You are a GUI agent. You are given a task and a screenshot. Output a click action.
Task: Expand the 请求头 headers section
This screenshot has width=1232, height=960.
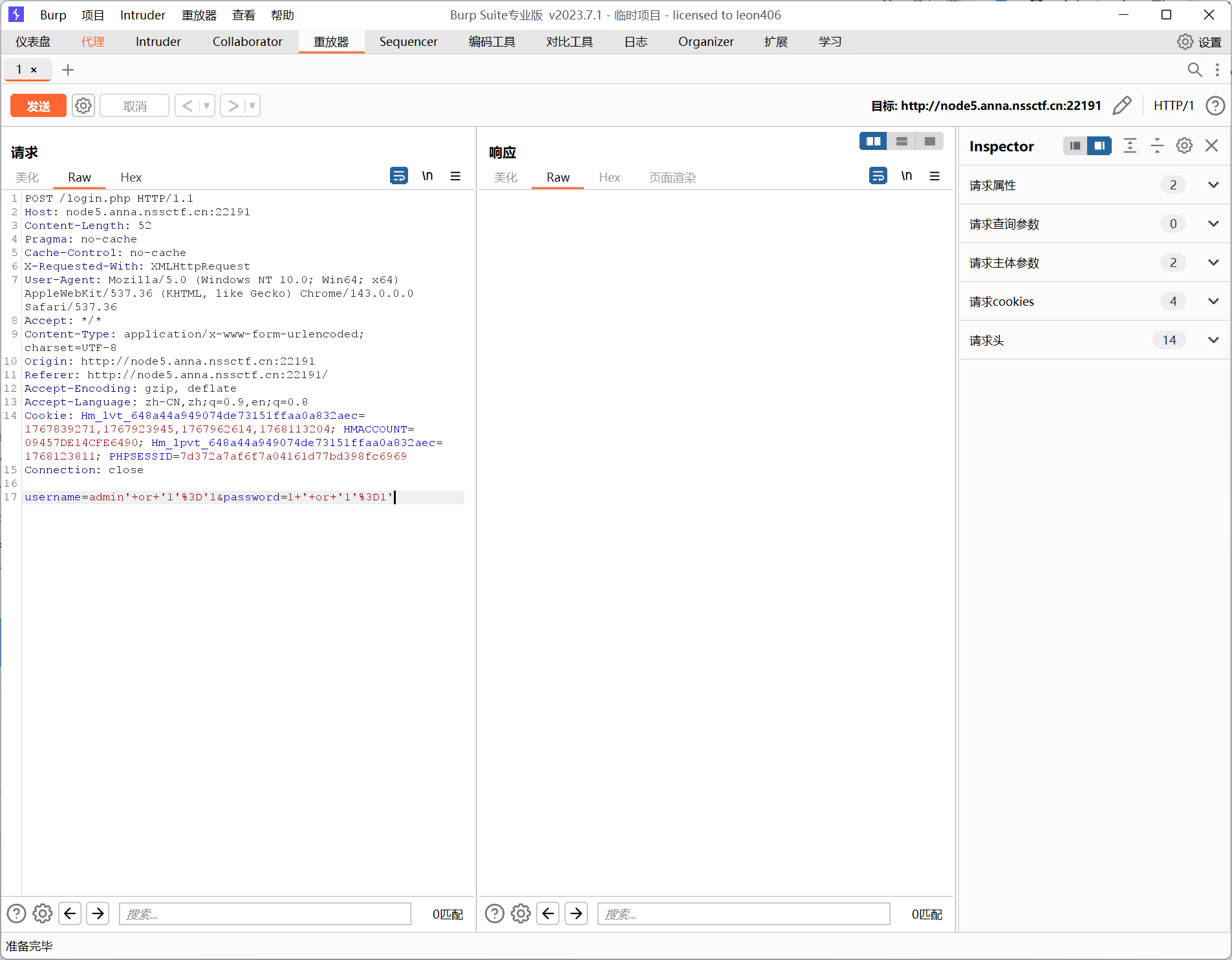[x=1213, y=340]
